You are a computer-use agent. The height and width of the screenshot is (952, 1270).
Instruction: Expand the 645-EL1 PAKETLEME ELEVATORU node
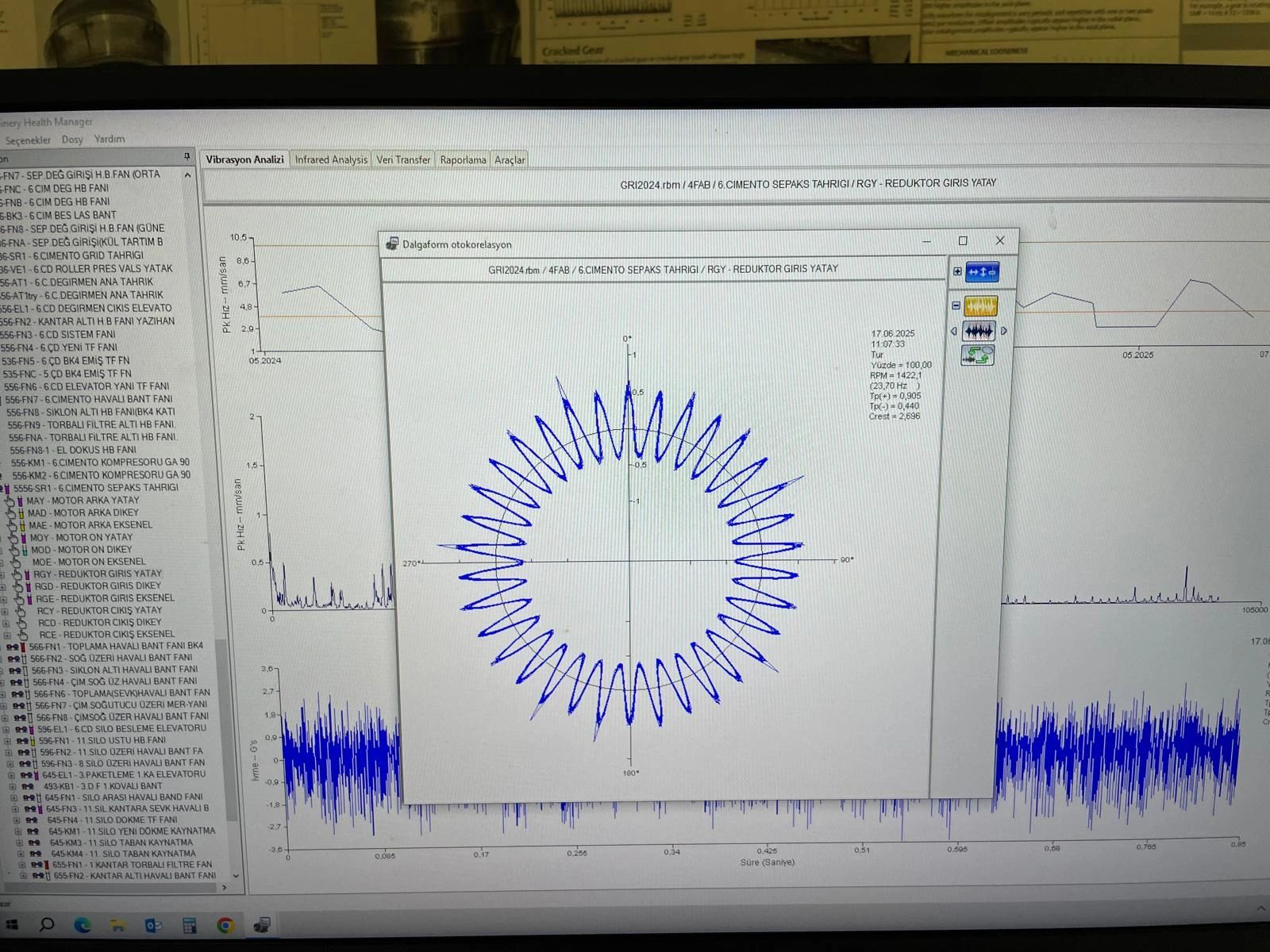(11, 775)
